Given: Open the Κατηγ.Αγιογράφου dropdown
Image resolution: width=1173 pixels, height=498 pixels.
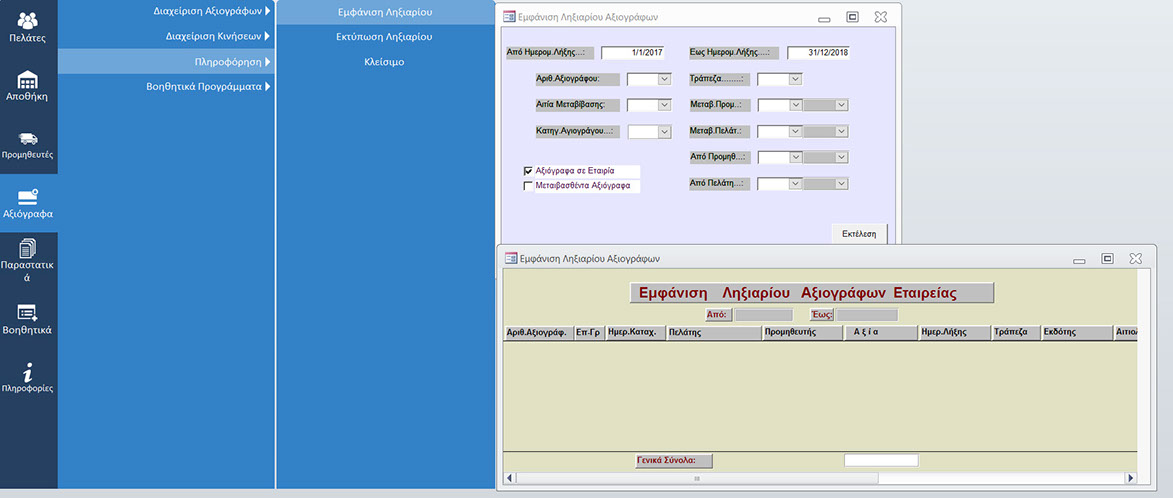Looking at the screenshot, I should (x=664, y=131).
